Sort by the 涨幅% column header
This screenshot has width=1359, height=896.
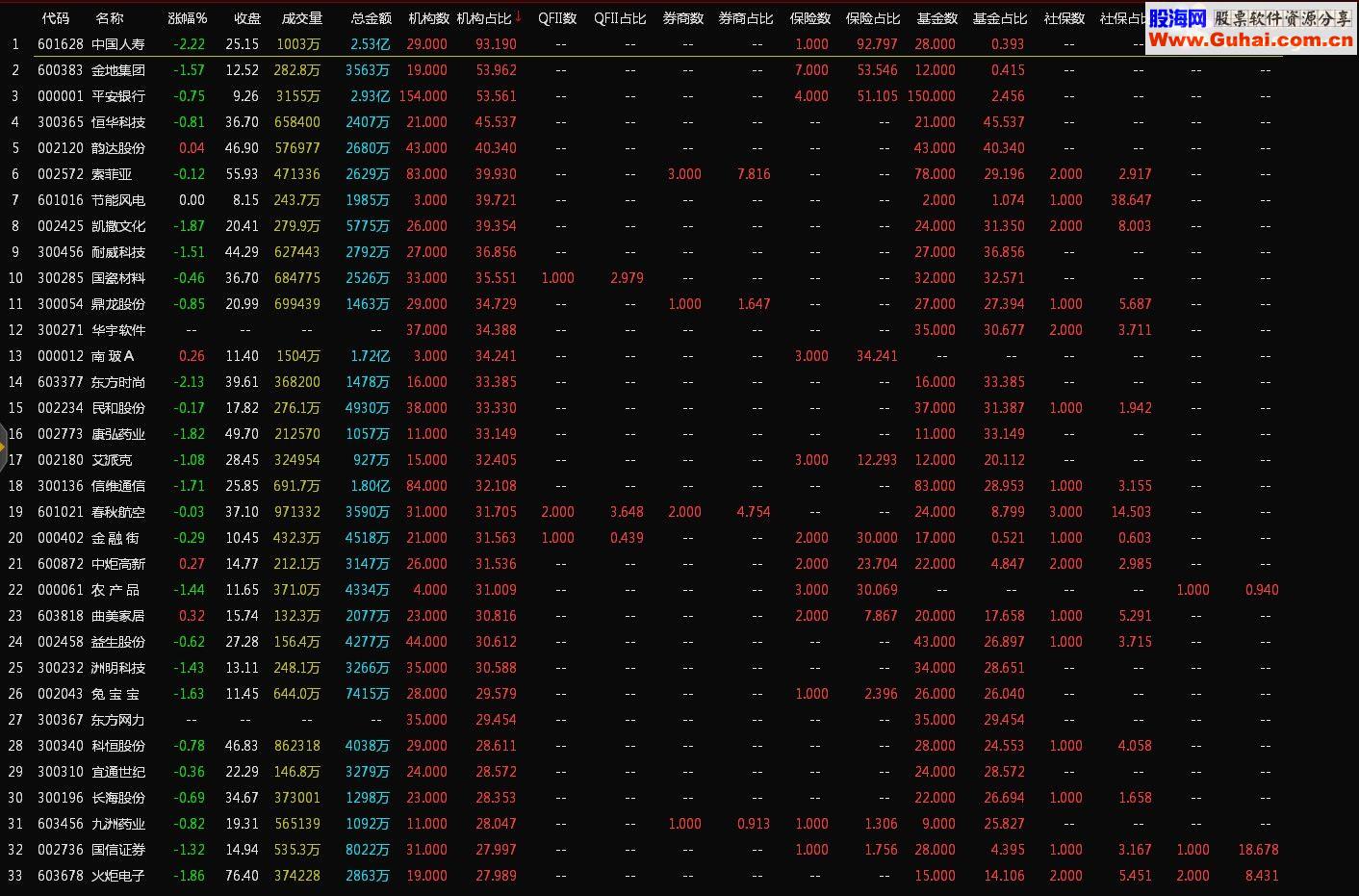coord(188,18)
